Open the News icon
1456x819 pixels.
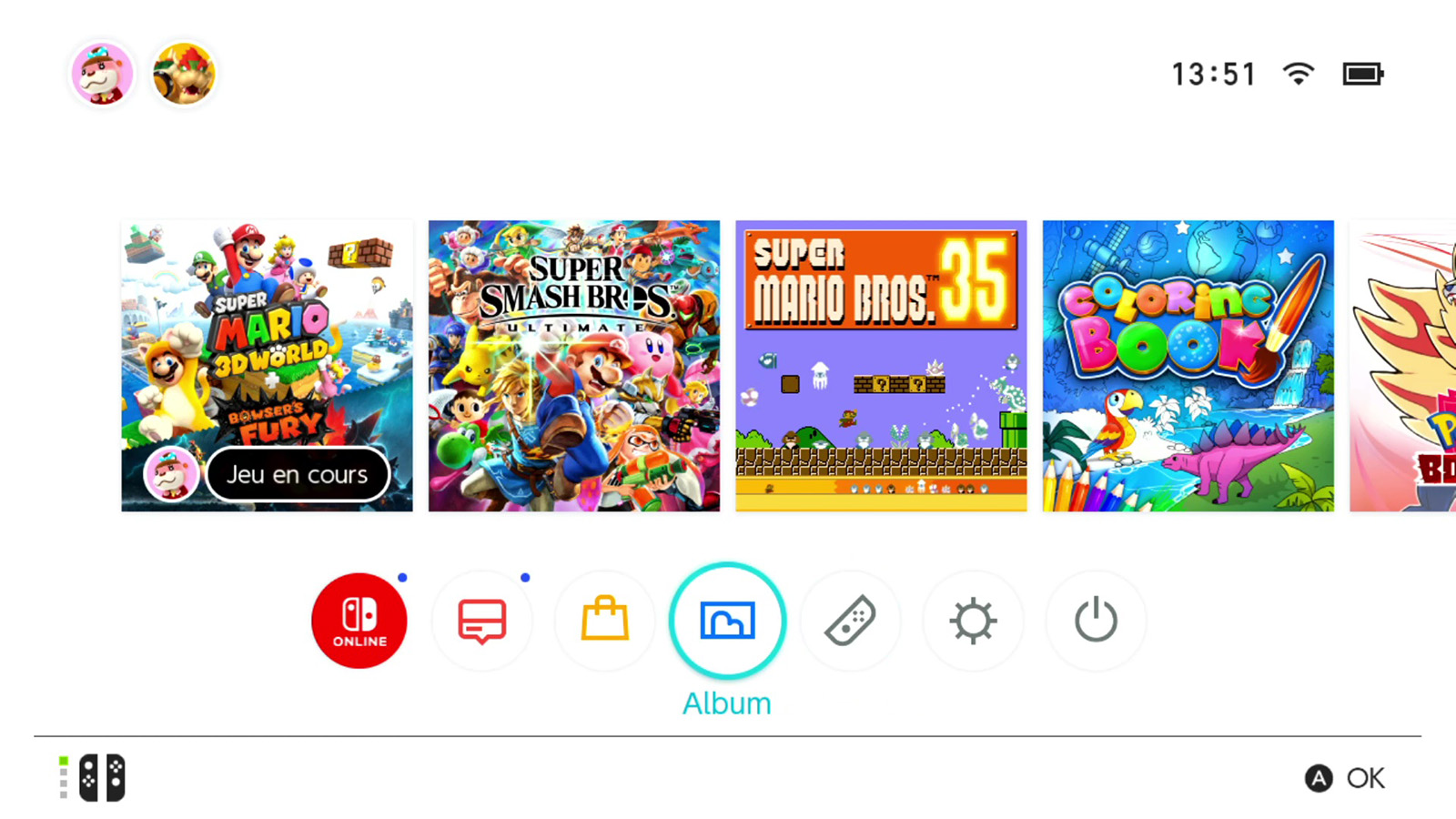(482, 621)
